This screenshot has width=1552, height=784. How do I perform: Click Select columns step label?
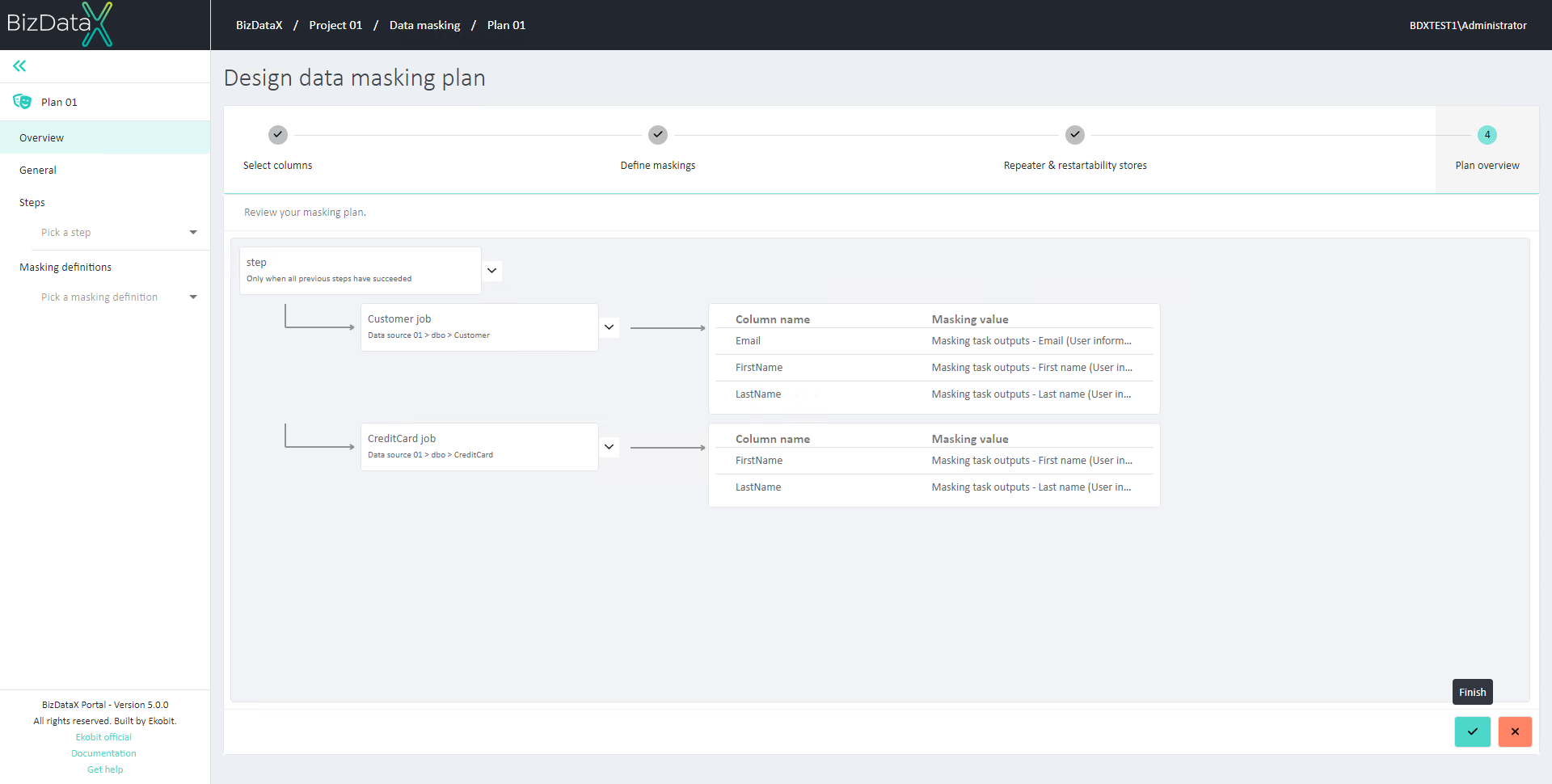click(278, 166)
